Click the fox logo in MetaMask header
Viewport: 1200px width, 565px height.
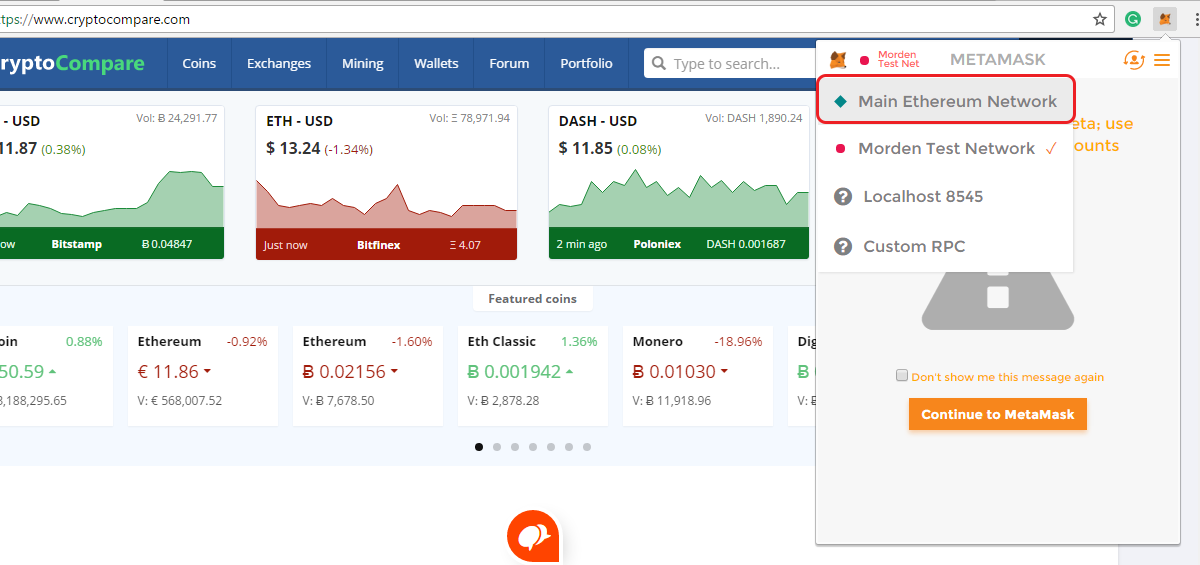point(840,60)
